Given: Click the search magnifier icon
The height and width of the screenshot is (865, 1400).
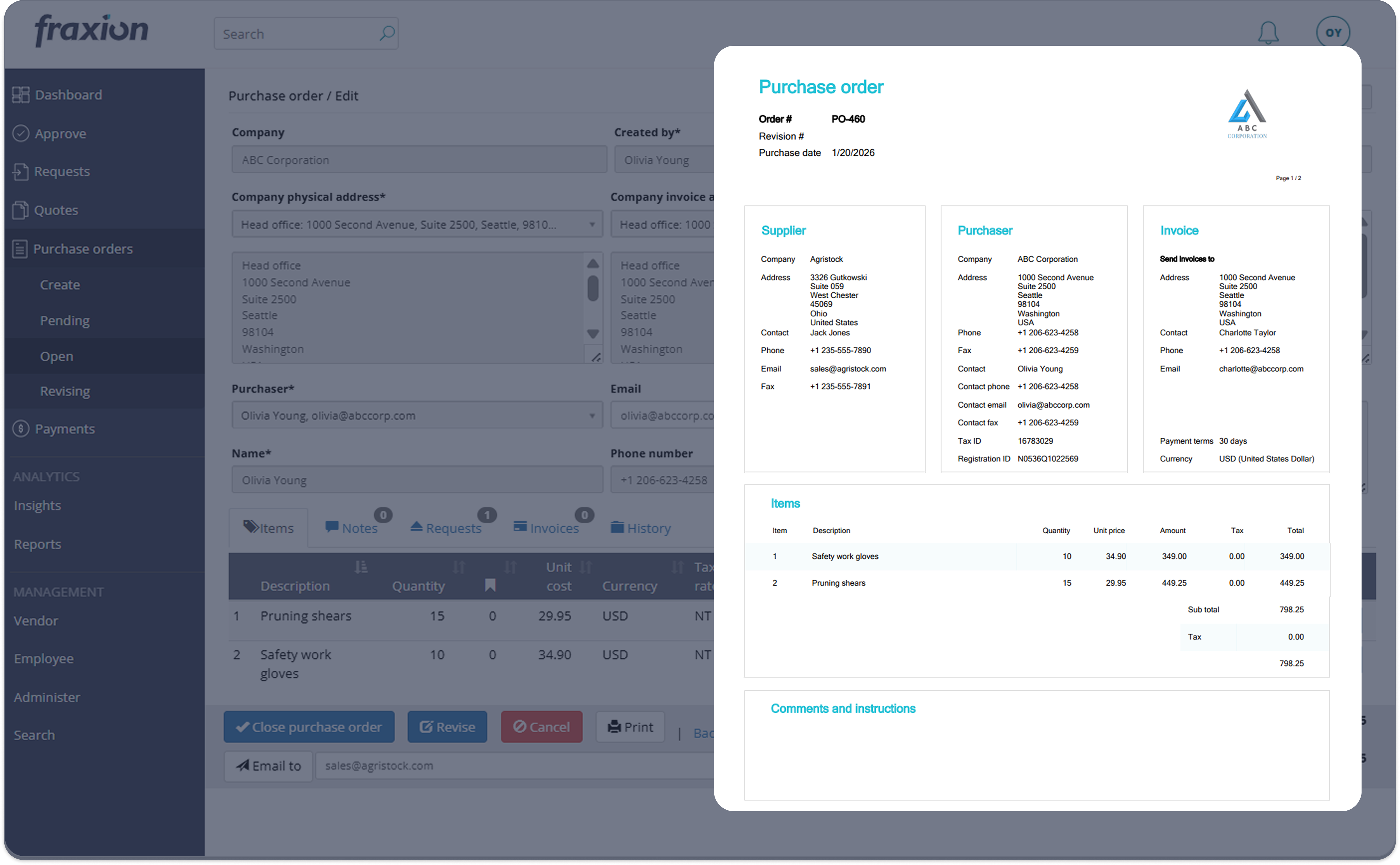Looking at the screenshot, I should click(387, 33).
